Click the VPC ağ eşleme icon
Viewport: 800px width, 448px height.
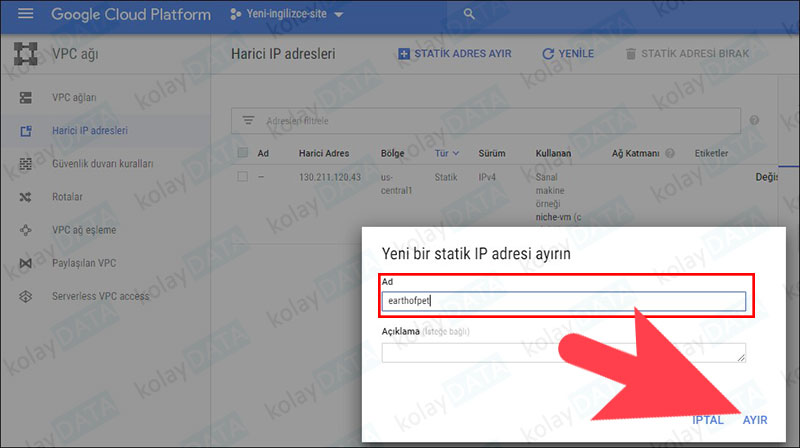point(26,230)
